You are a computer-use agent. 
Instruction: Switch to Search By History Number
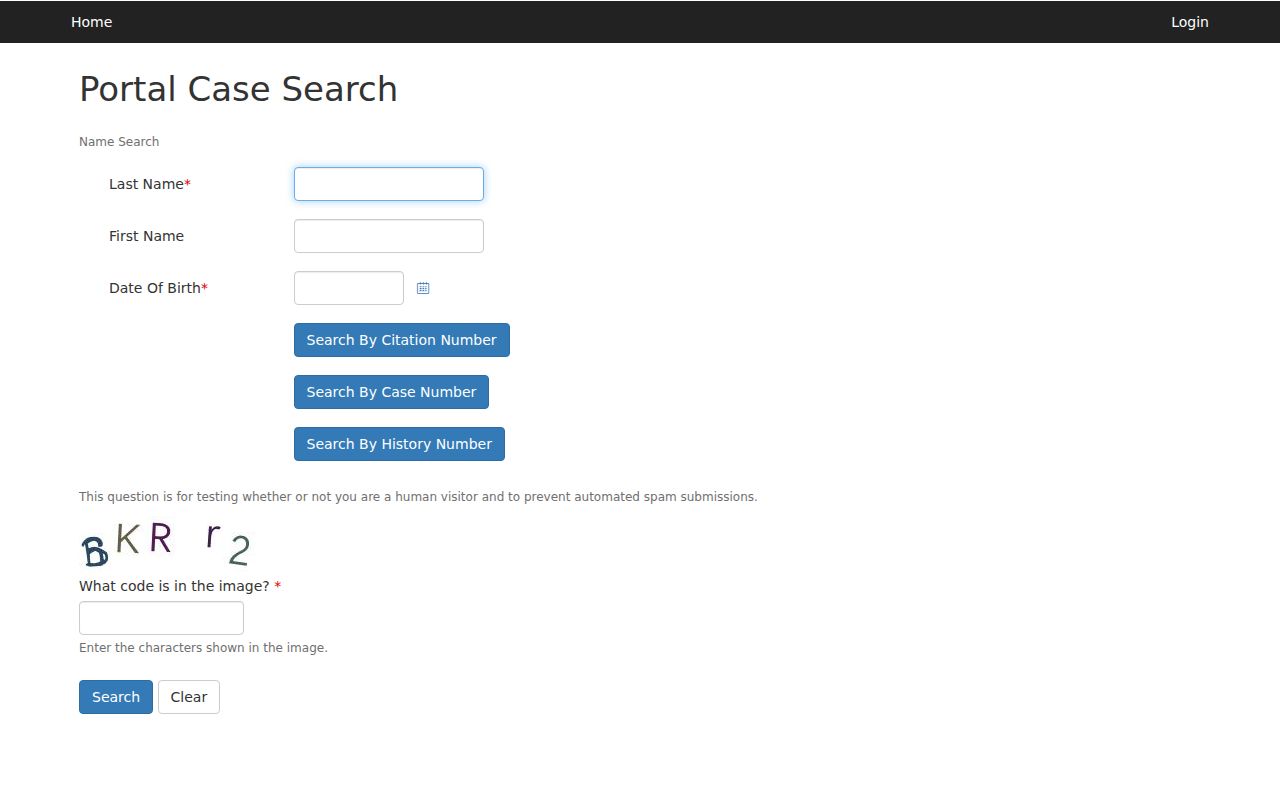(399, 444)
